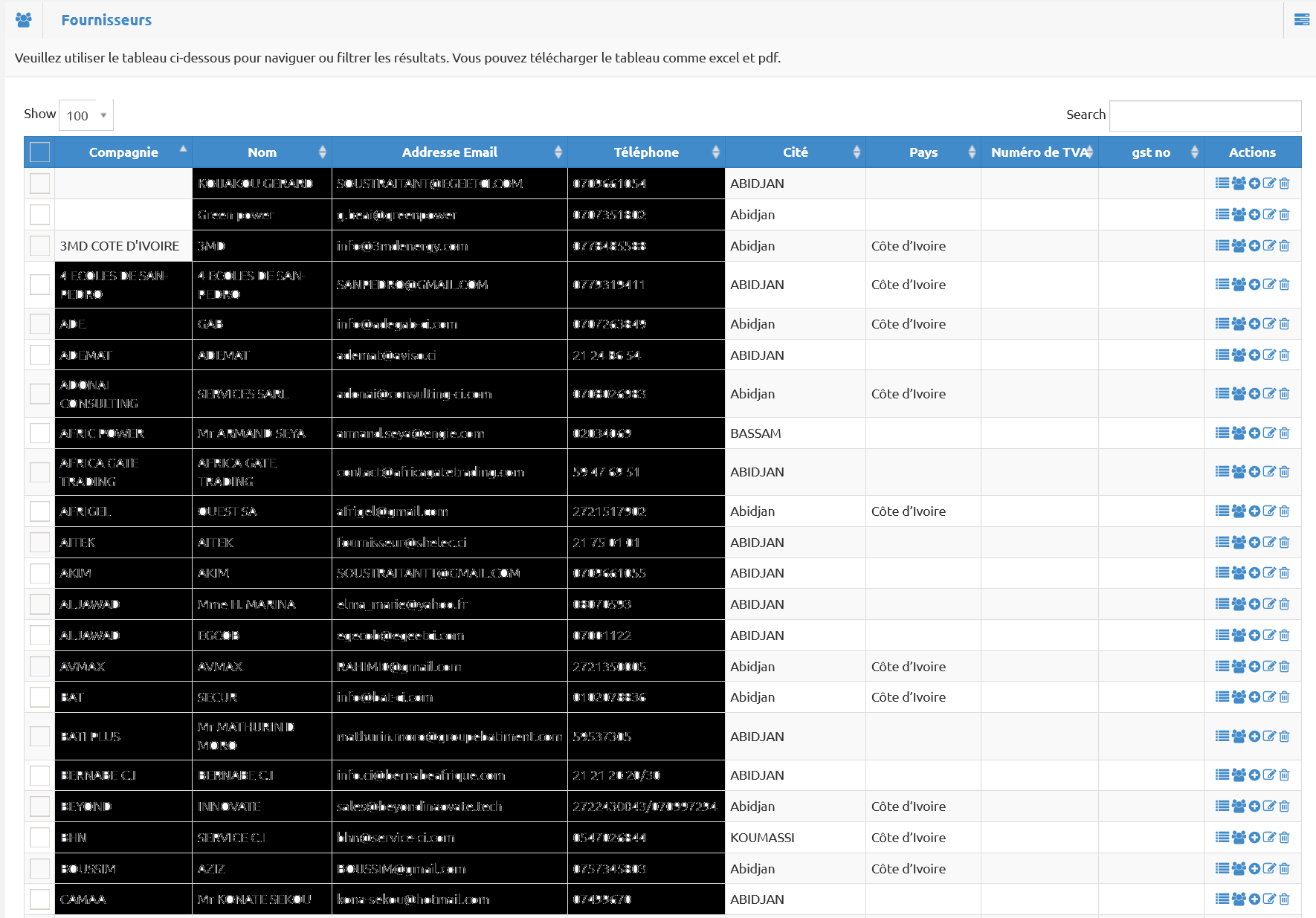The width and height of the screenshot is (1316, 918).
Task: Delete the 3MD COTE D'IVOIRE supplier row
Action: (x=1284, y=246)
